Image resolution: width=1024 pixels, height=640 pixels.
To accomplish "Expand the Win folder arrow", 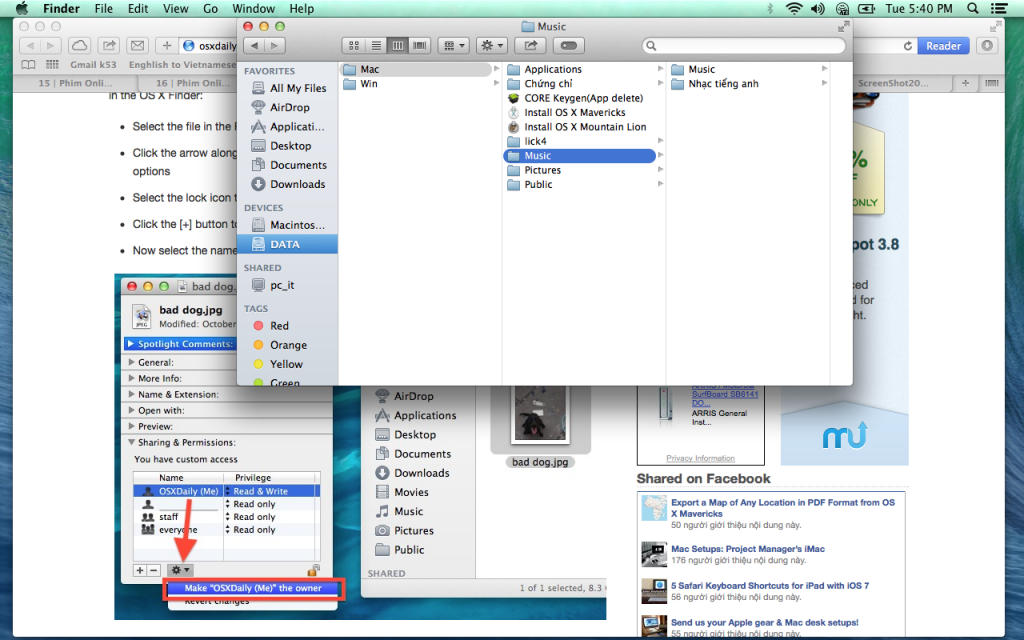I will (x=496, y=84).
